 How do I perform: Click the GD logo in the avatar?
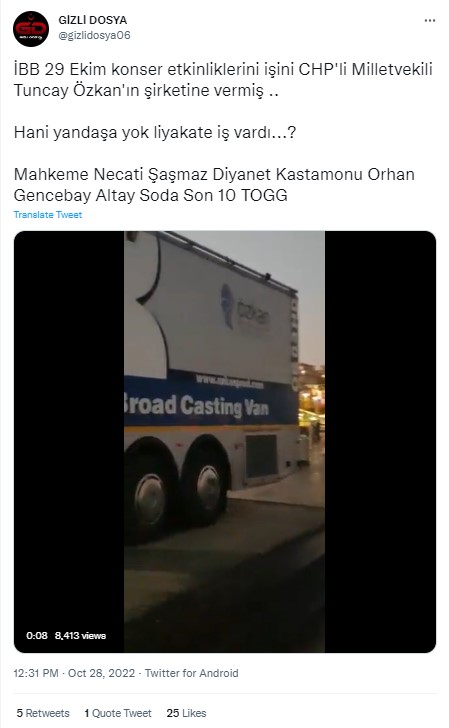(x=31, y=30)
